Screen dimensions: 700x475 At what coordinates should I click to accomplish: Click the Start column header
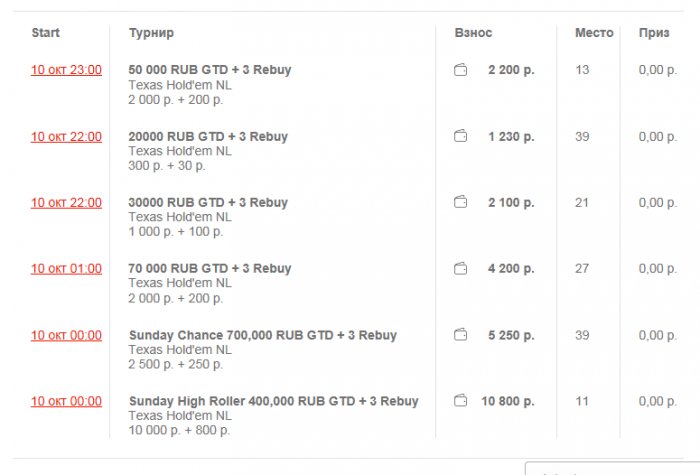(x=46, y=33)
